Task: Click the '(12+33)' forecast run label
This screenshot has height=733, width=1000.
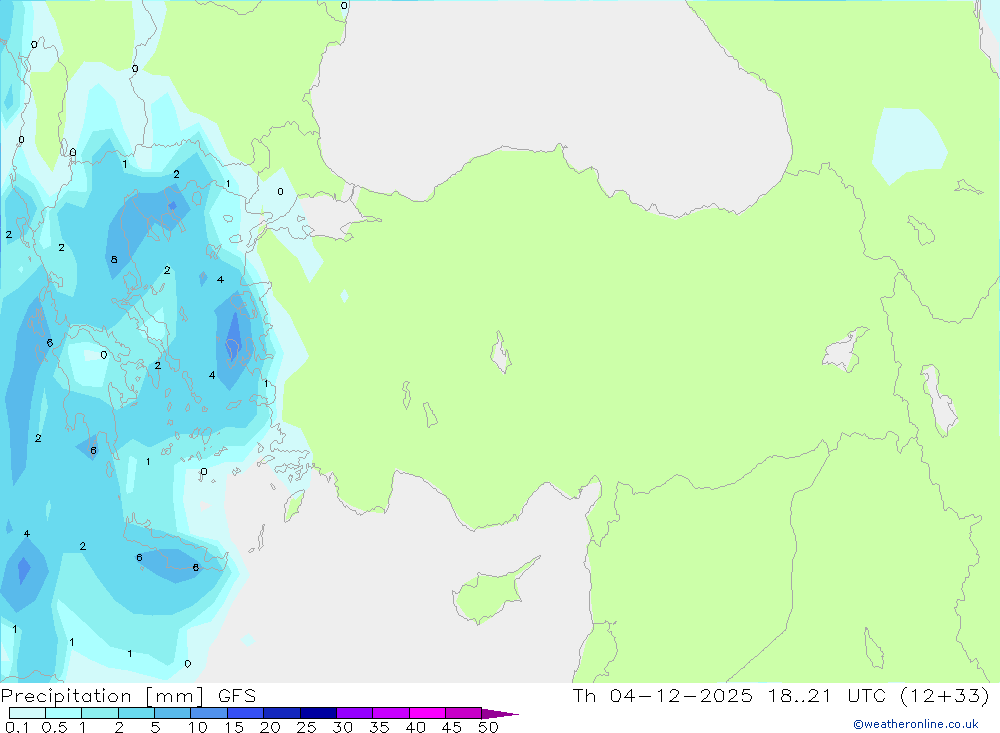Action: [x=945, y=695]
